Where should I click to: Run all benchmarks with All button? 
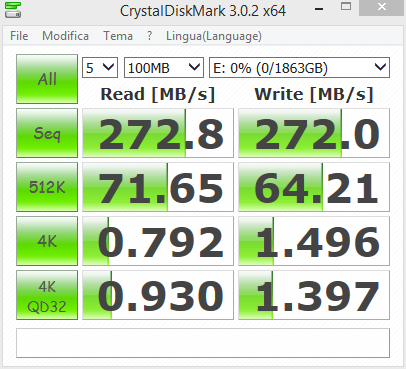[x=47, y=79]
